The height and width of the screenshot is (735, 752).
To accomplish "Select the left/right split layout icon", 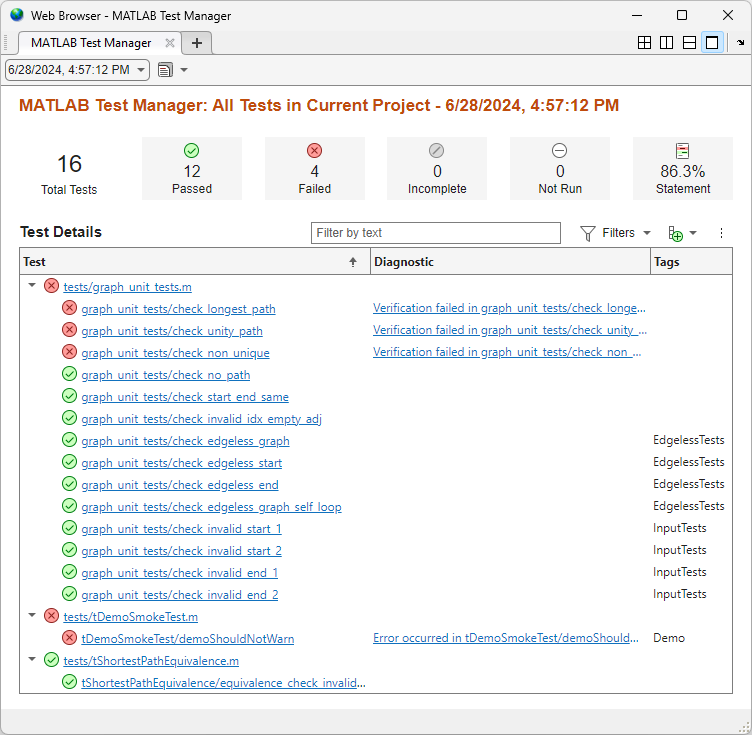I will (x=667, y=43).
